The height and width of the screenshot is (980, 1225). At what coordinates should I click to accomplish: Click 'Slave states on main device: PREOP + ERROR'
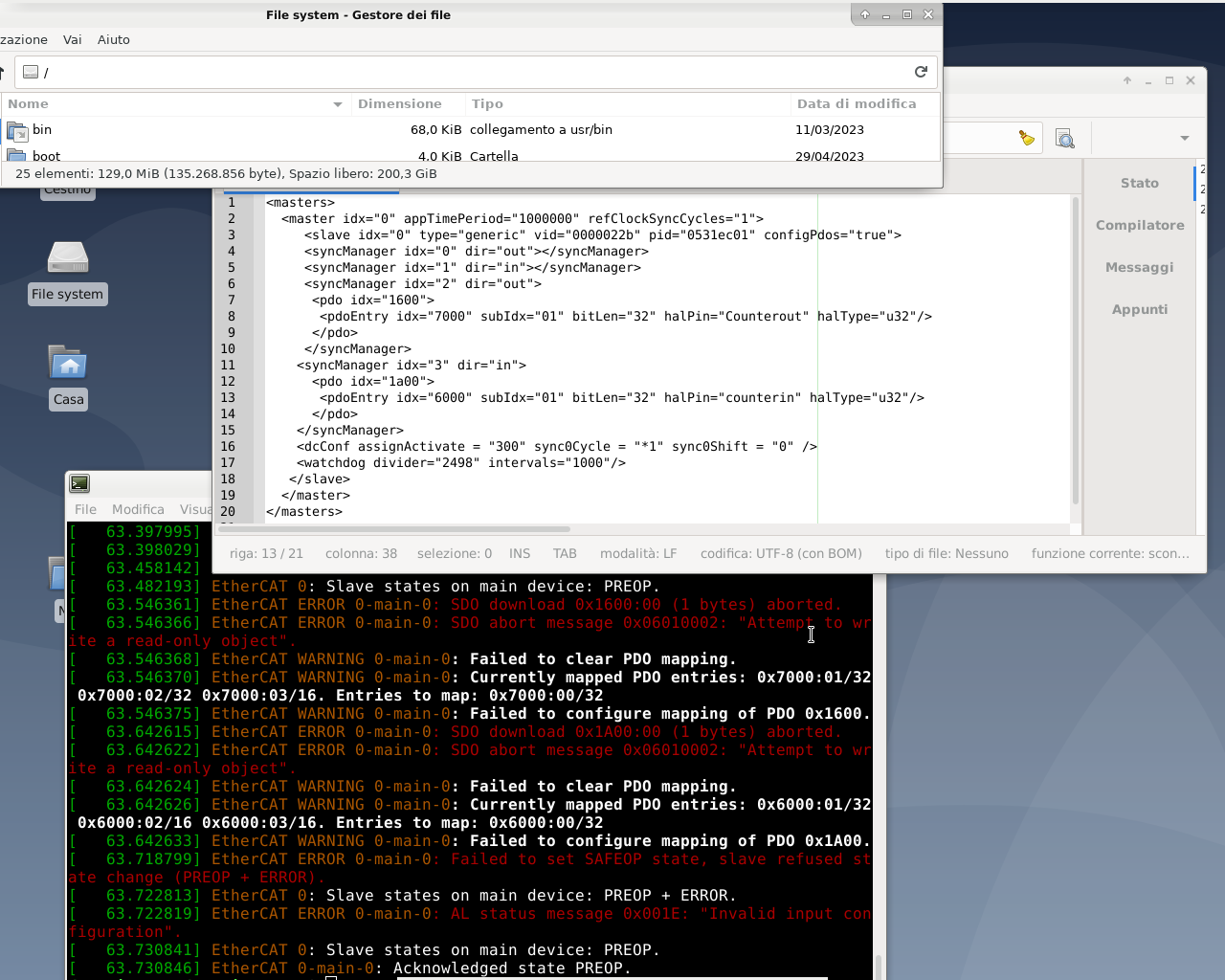[x=531, y=895]
